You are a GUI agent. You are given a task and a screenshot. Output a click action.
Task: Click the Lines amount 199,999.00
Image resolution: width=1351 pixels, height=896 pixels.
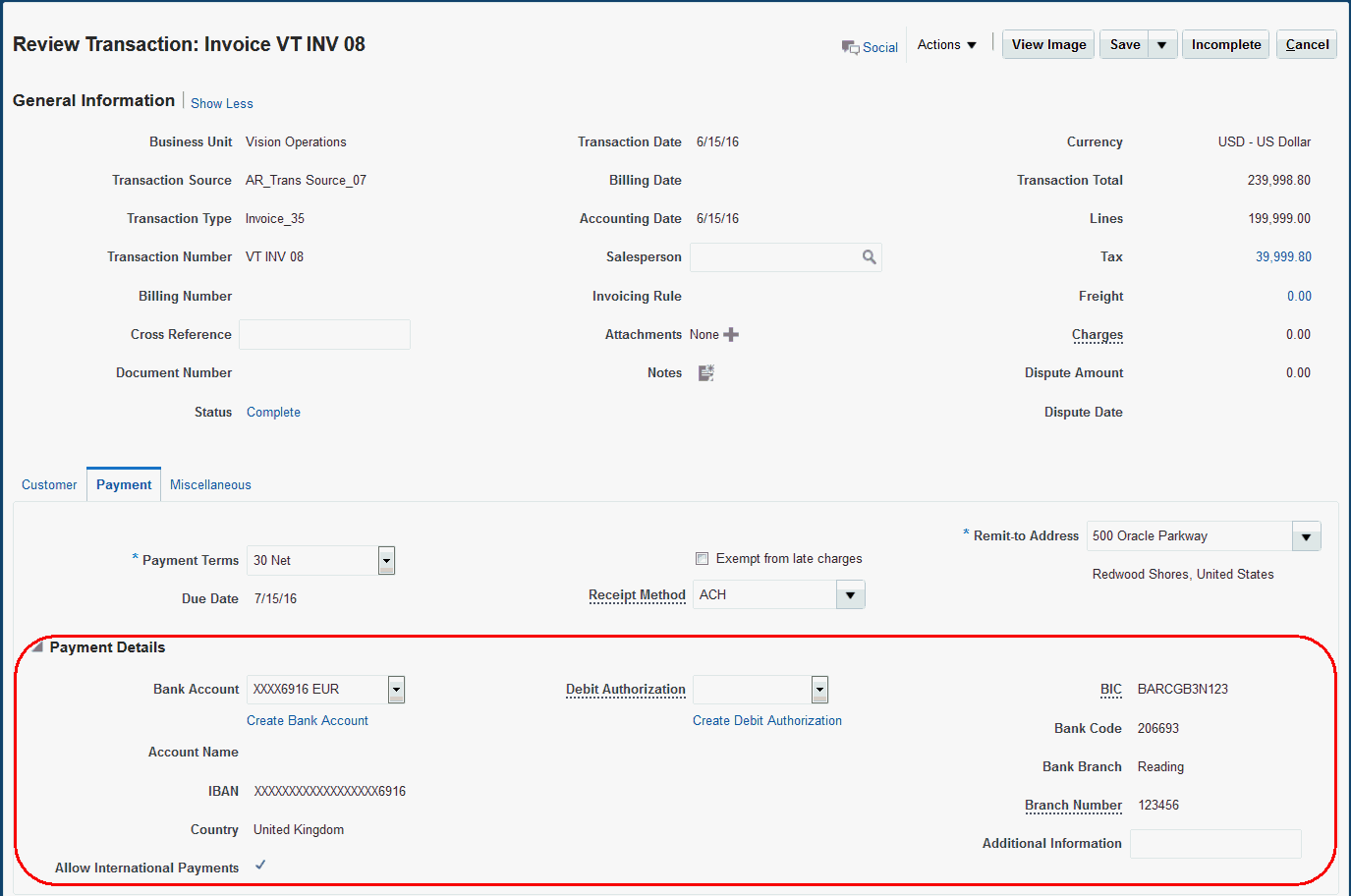tap(1279, 219)
